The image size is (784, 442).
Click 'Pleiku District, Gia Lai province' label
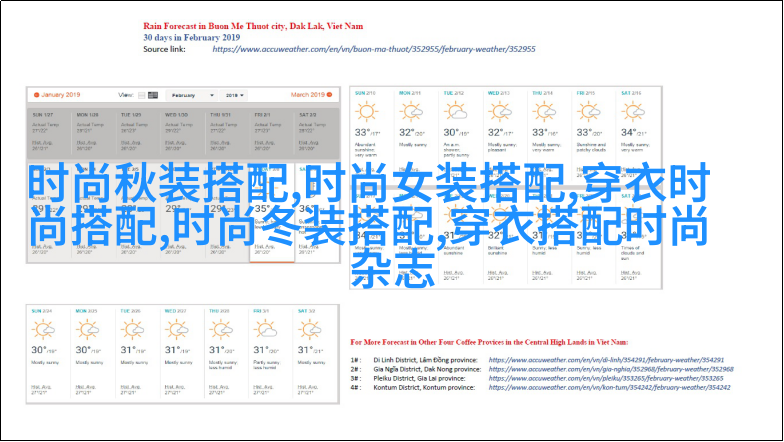point(419,378)
